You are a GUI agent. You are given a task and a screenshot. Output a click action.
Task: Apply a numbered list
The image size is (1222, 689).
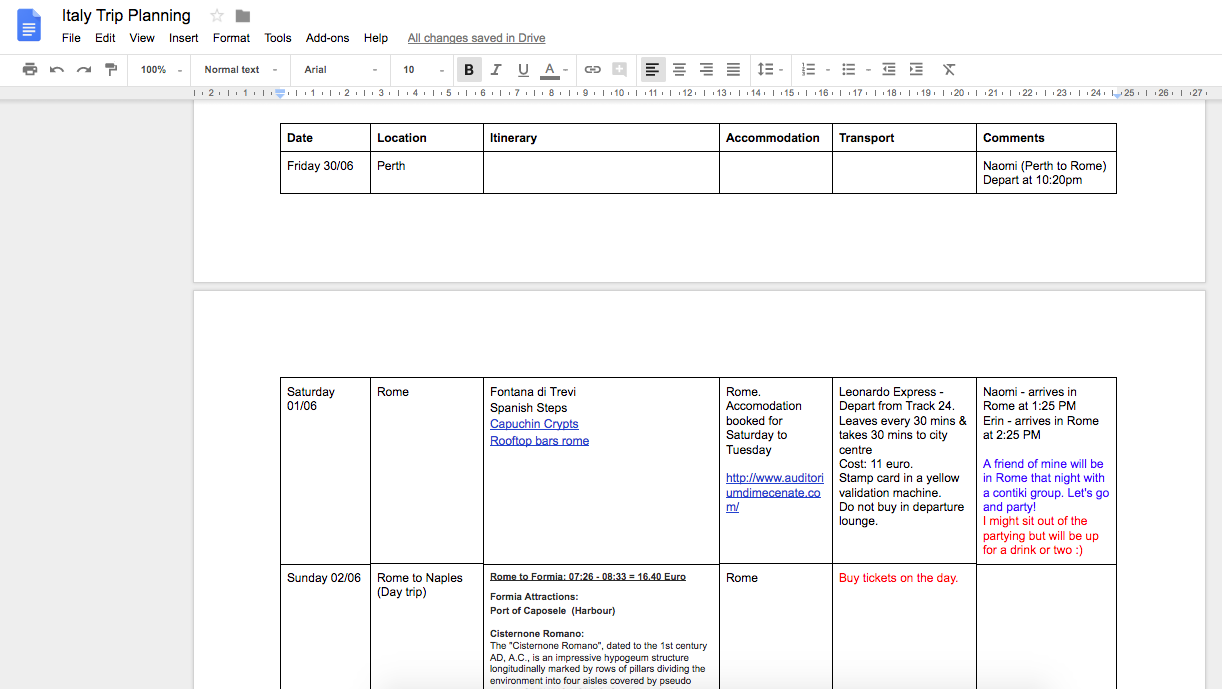[x=808, y=70]
